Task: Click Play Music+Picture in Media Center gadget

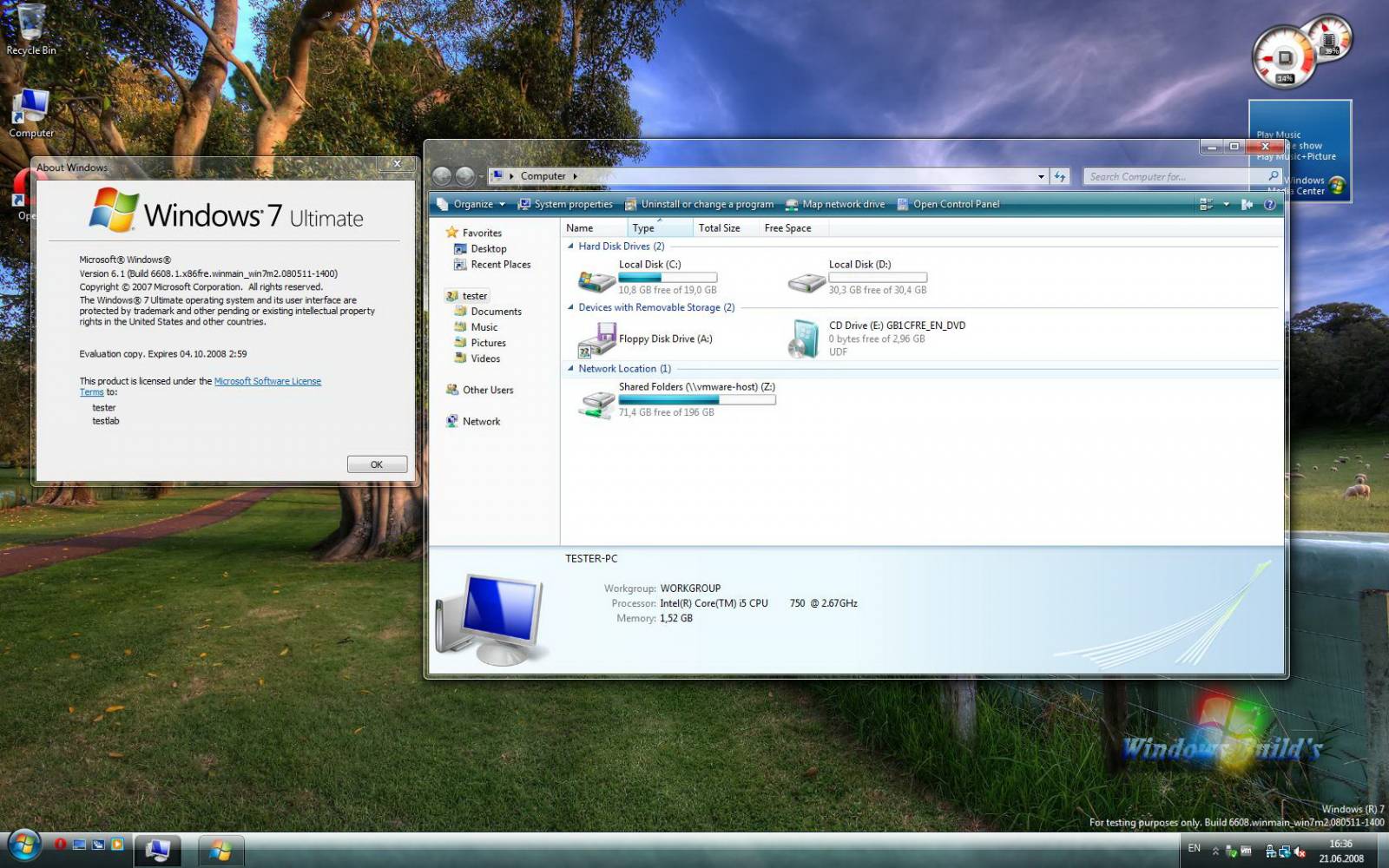Action: pyautogui.click(x=1296, y=157)
